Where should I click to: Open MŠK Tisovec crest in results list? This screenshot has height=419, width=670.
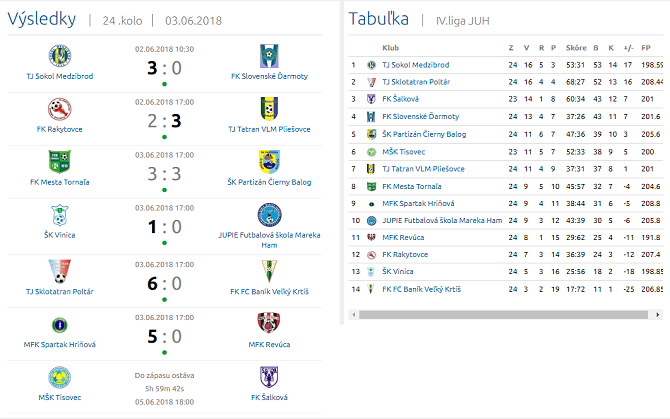point(60,377)
